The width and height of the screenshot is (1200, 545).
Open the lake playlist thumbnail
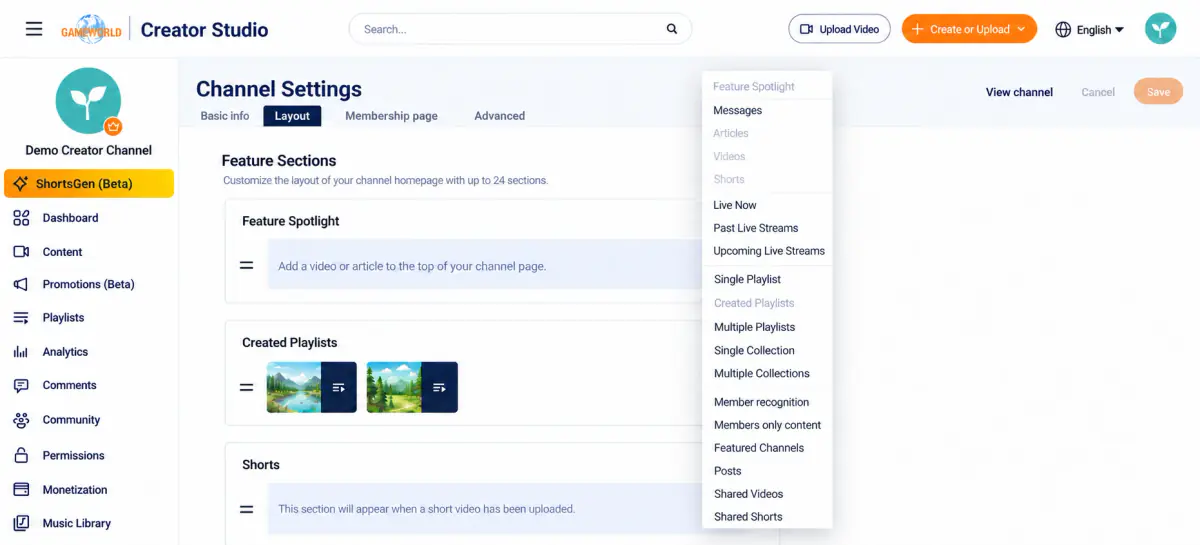click(311, 387)
